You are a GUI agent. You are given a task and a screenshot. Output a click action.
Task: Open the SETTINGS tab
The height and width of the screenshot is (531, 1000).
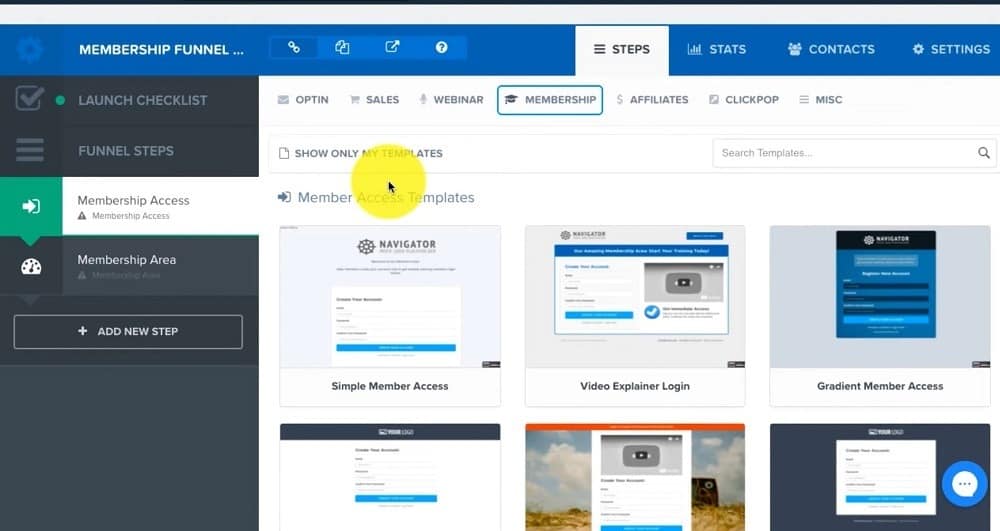[x=951, y=50]
